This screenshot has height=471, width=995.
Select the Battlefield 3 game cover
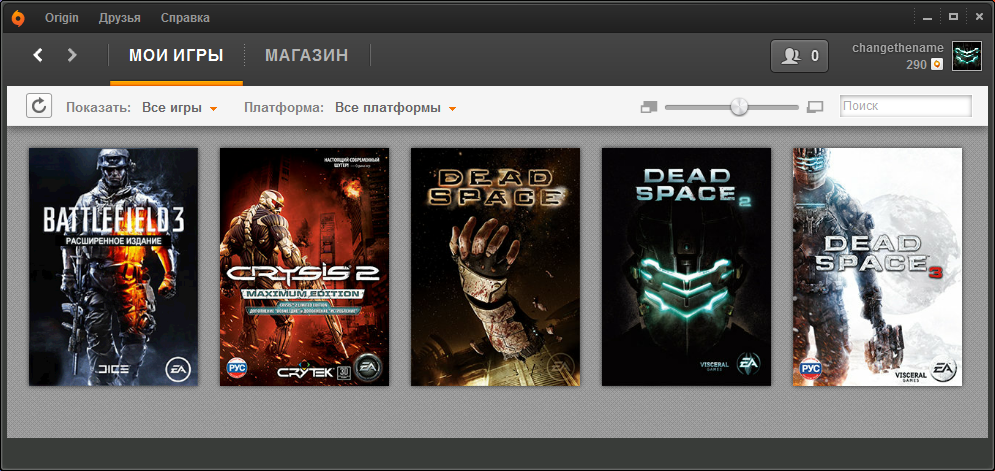[114, 267]
